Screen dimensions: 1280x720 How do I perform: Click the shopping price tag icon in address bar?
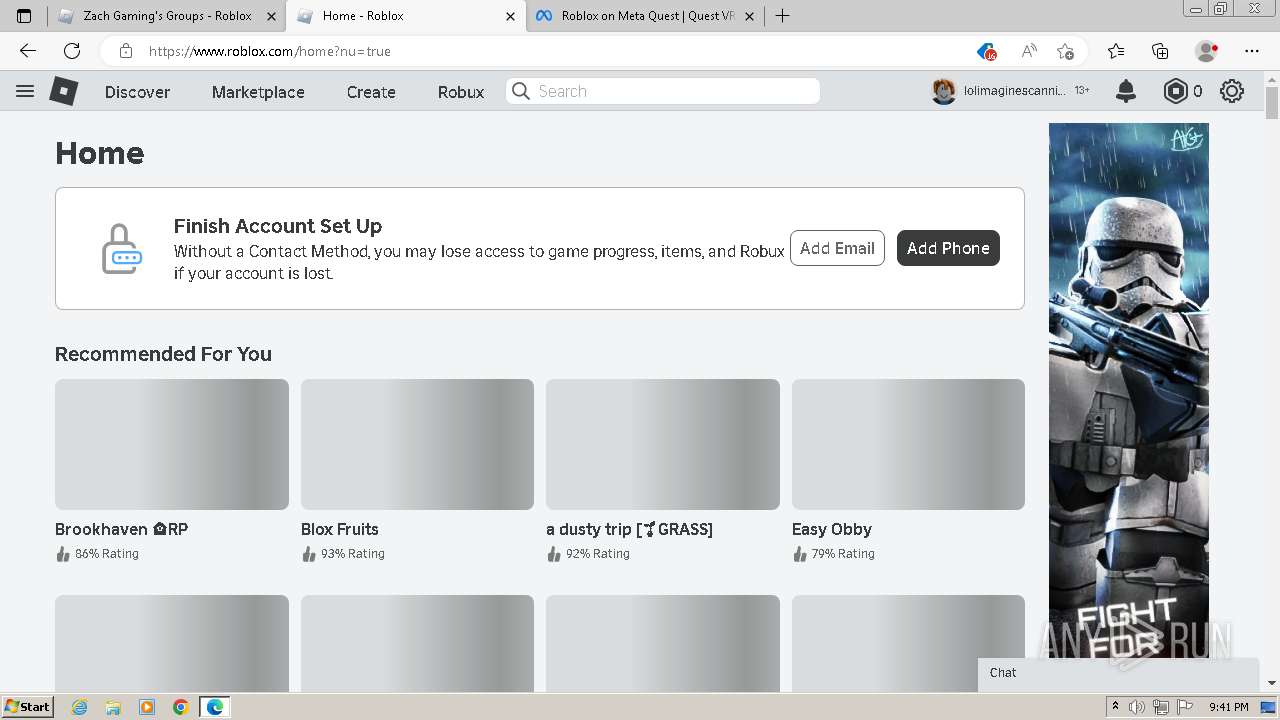(x=986, y=51)
